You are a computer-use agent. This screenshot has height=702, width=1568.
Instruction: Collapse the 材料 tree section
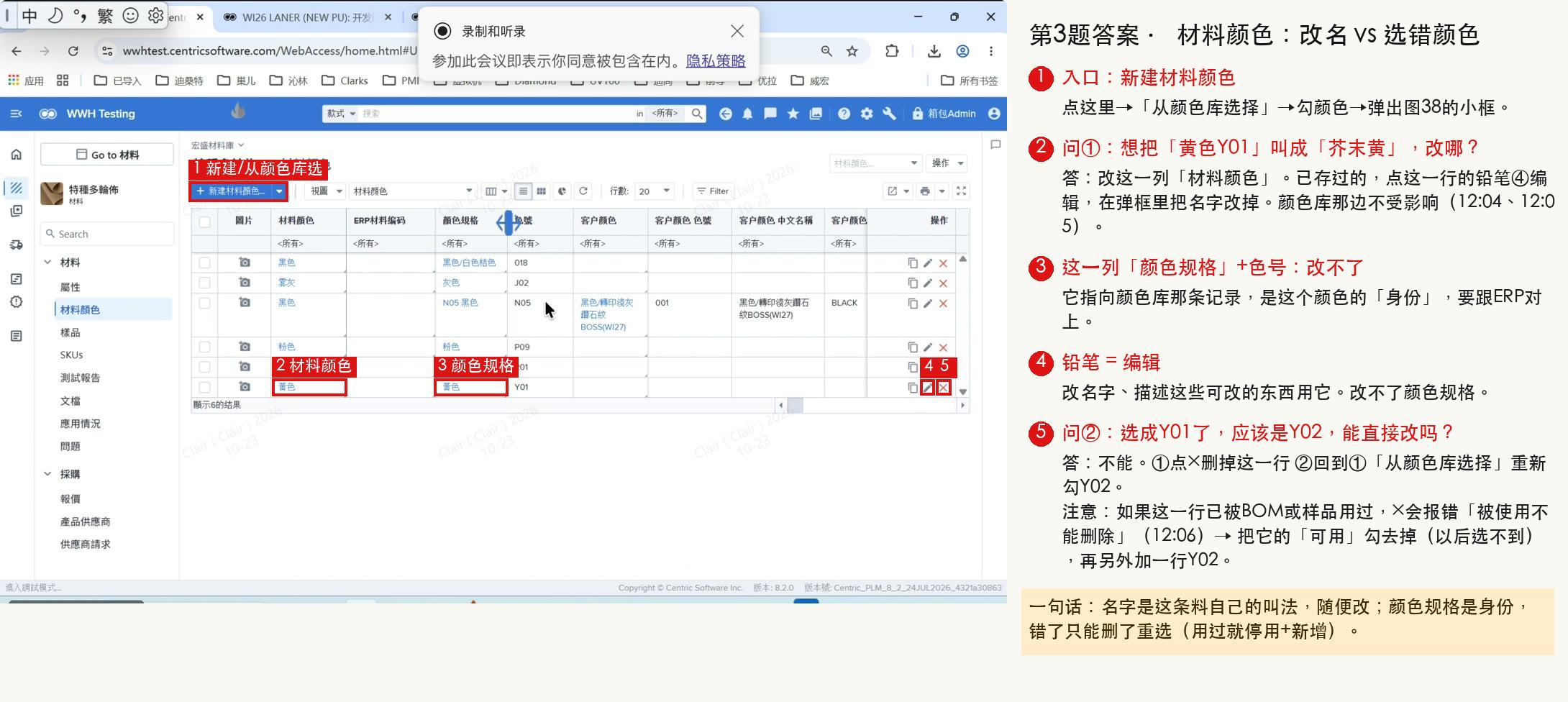pyautogui.click(x=47, y=263)
